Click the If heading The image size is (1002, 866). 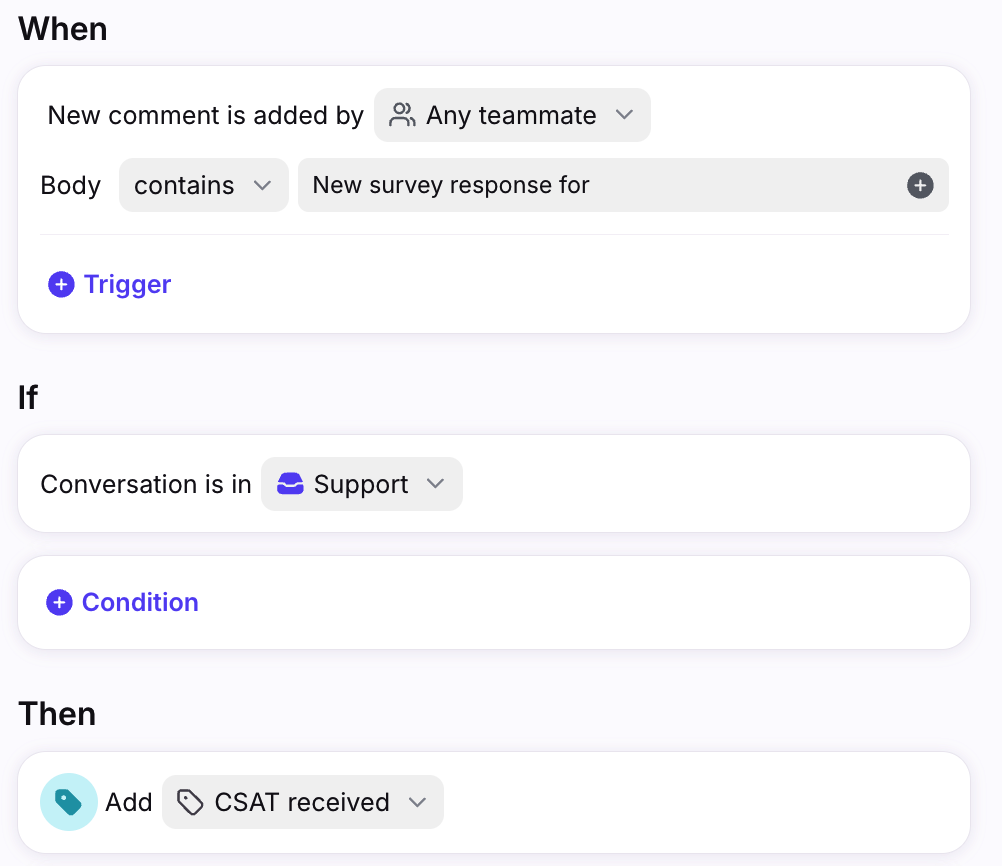tap(28, 398)
